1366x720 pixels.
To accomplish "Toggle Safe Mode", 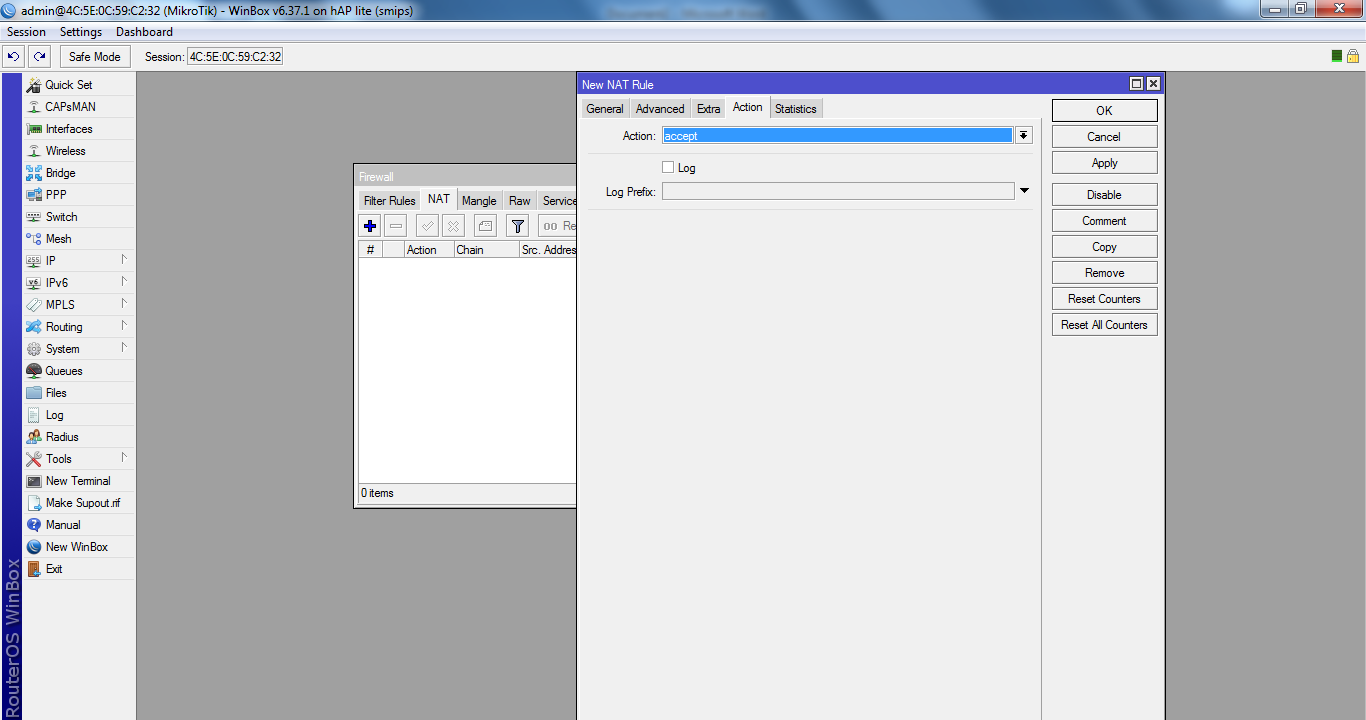I will coord(95,57).
